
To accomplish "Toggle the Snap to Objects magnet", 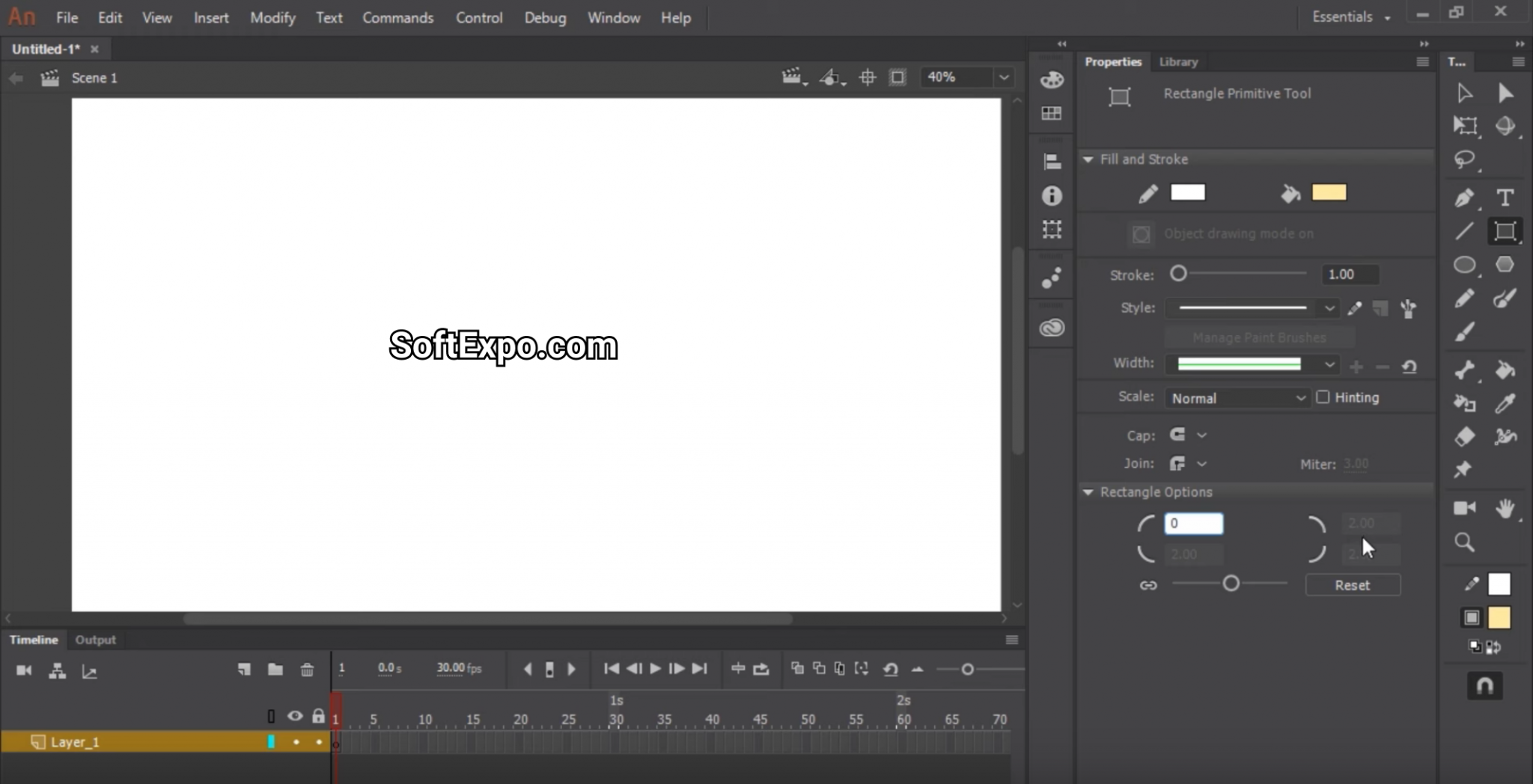I will pos(1485,686).
